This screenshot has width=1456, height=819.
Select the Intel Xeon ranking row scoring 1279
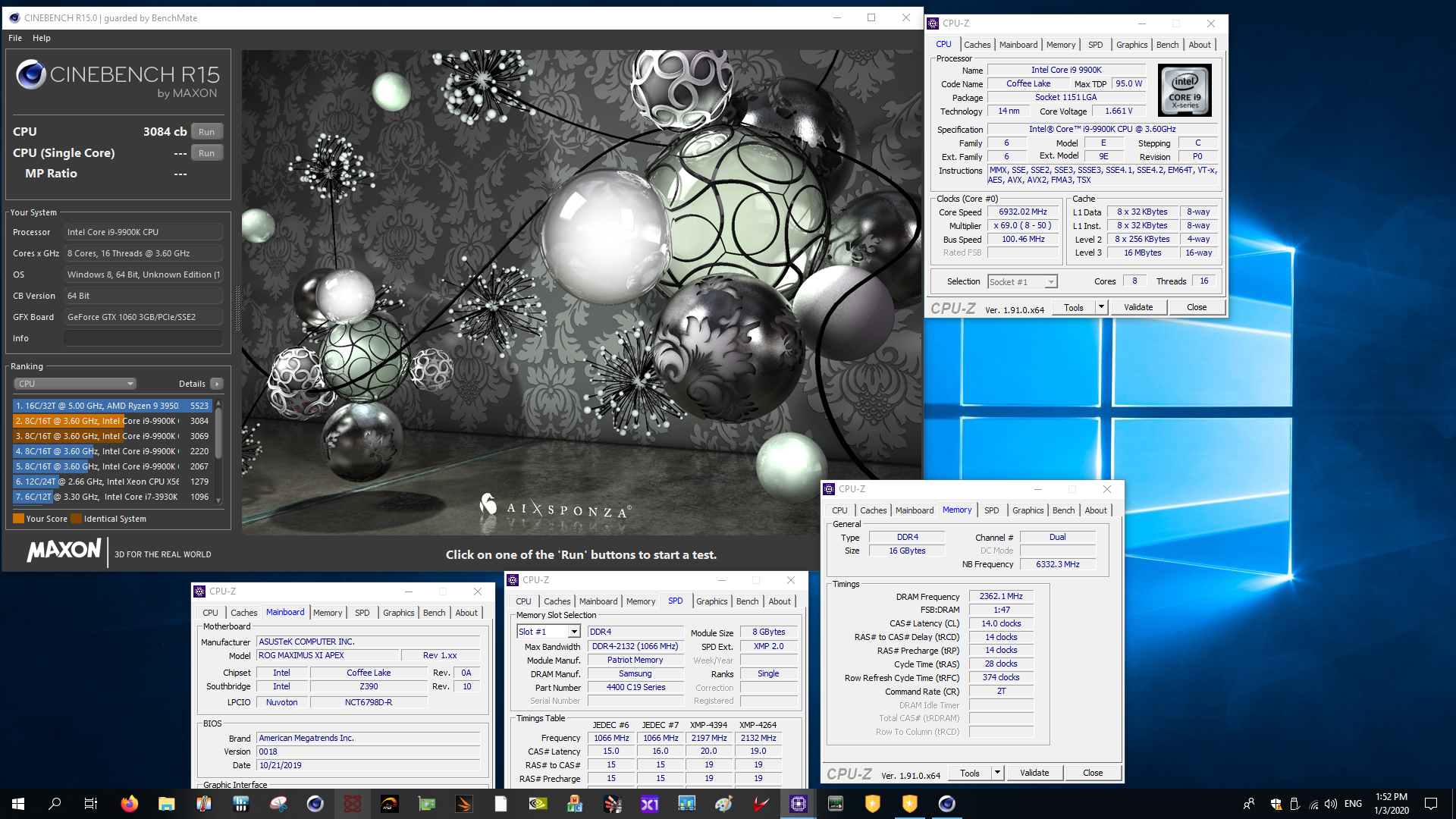click(x=111, y=482)
